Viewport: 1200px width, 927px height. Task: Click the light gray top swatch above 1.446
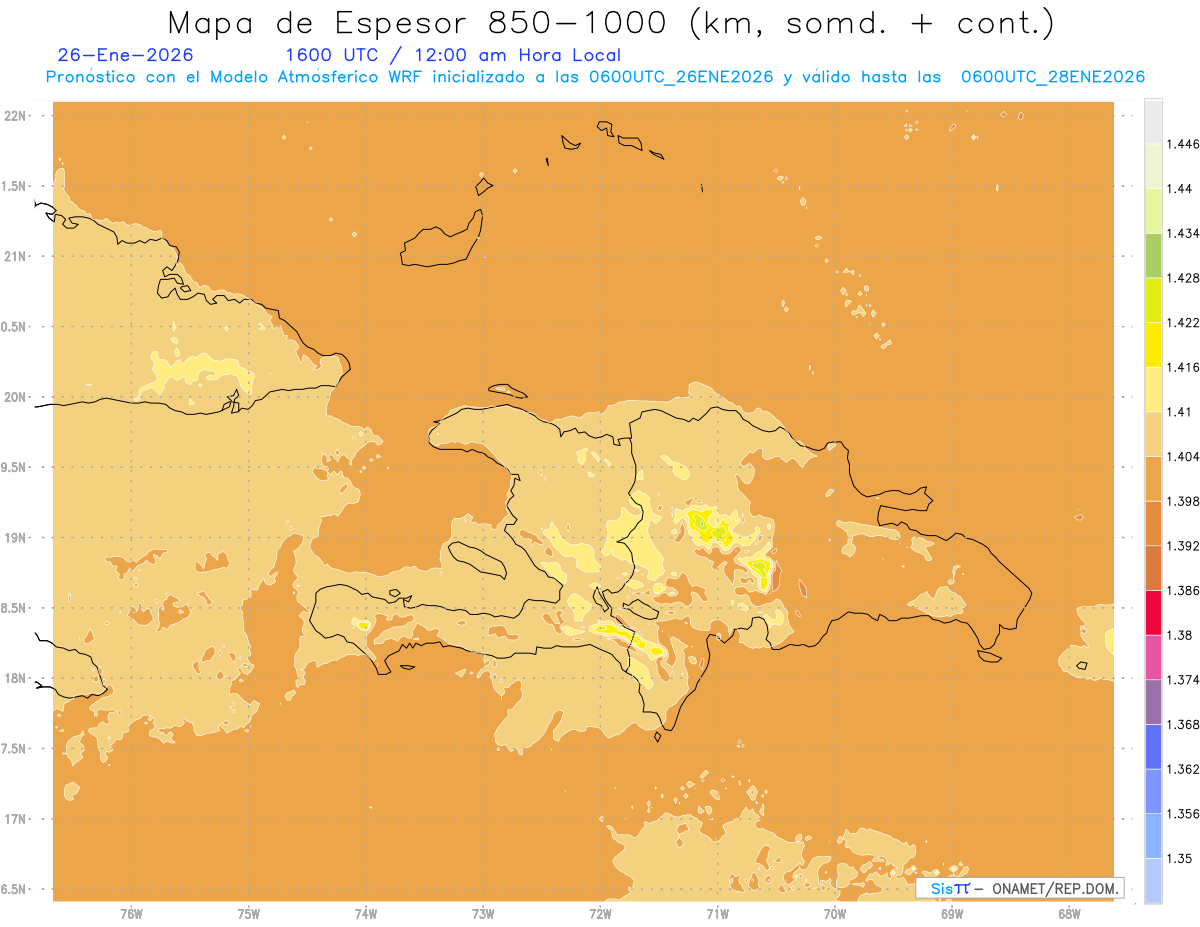[x=1153, y=121]
